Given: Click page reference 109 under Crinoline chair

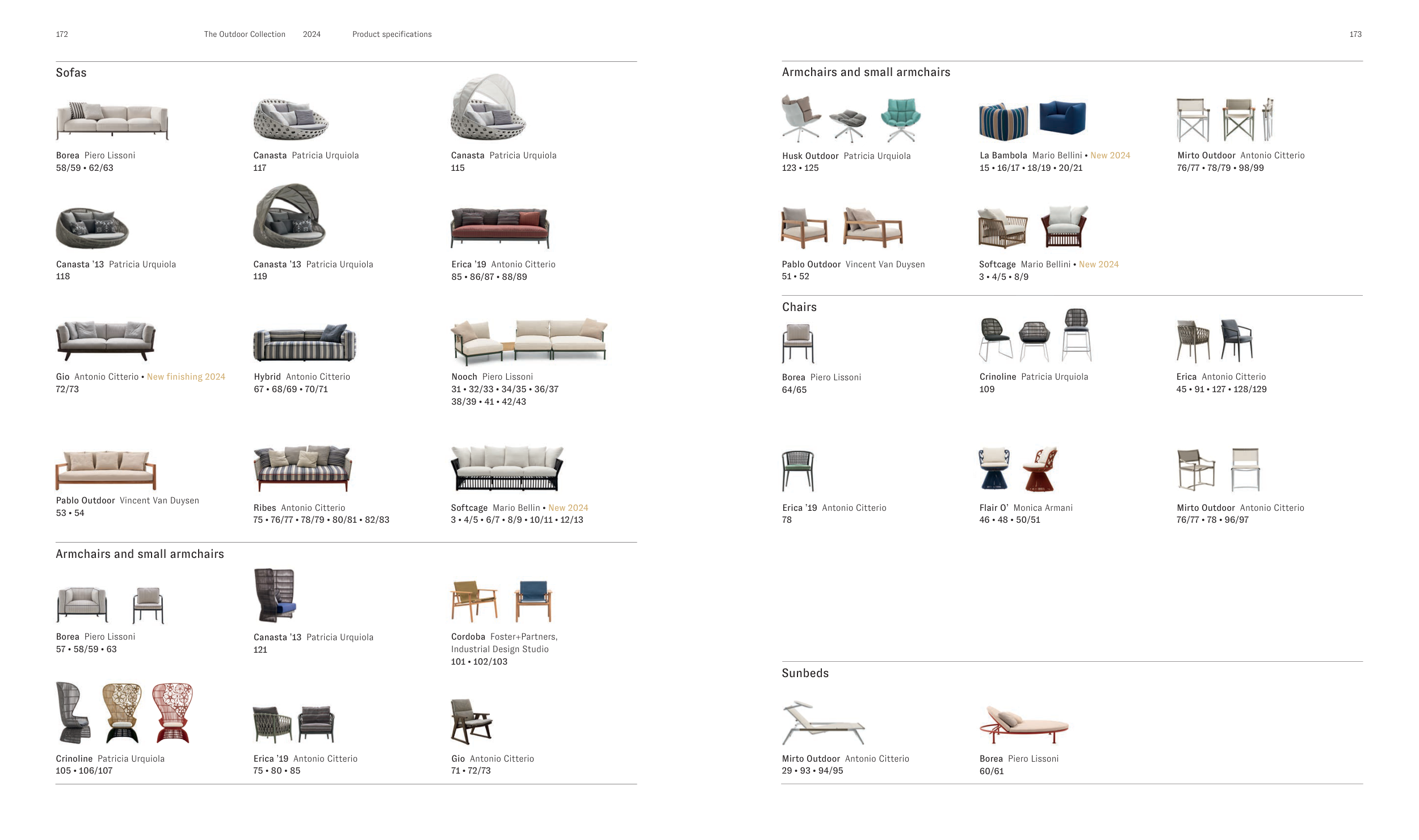Looking at the screenshot, I should [x=986, y=389].
